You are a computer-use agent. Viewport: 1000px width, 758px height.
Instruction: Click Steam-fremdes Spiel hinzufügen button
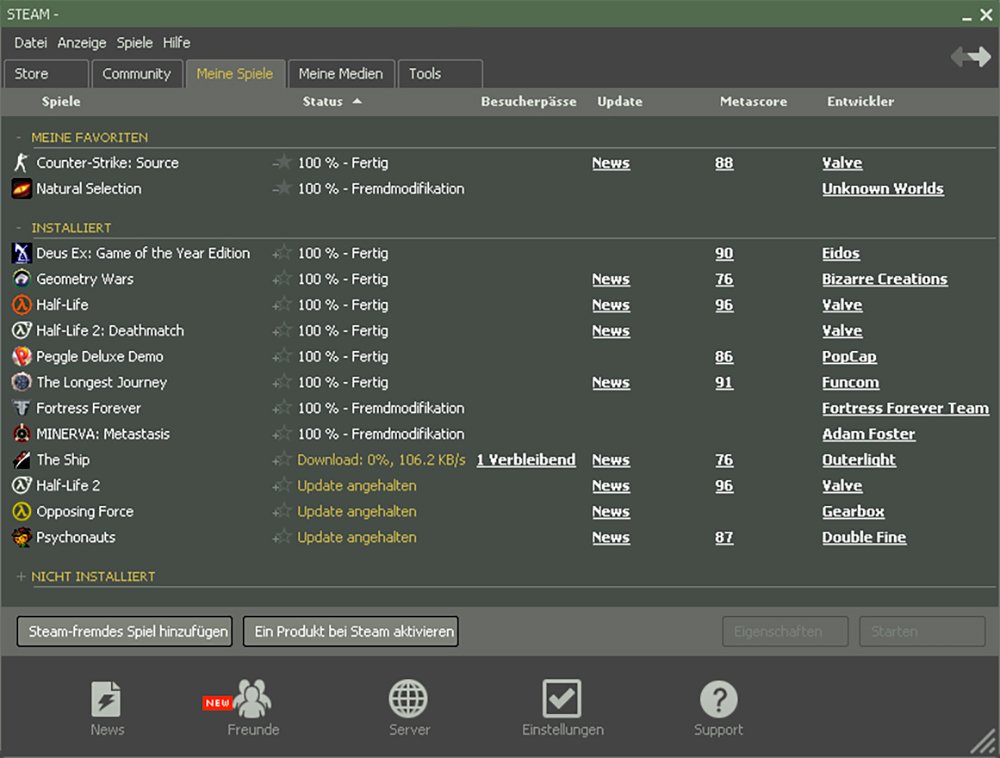click(125, 632)
